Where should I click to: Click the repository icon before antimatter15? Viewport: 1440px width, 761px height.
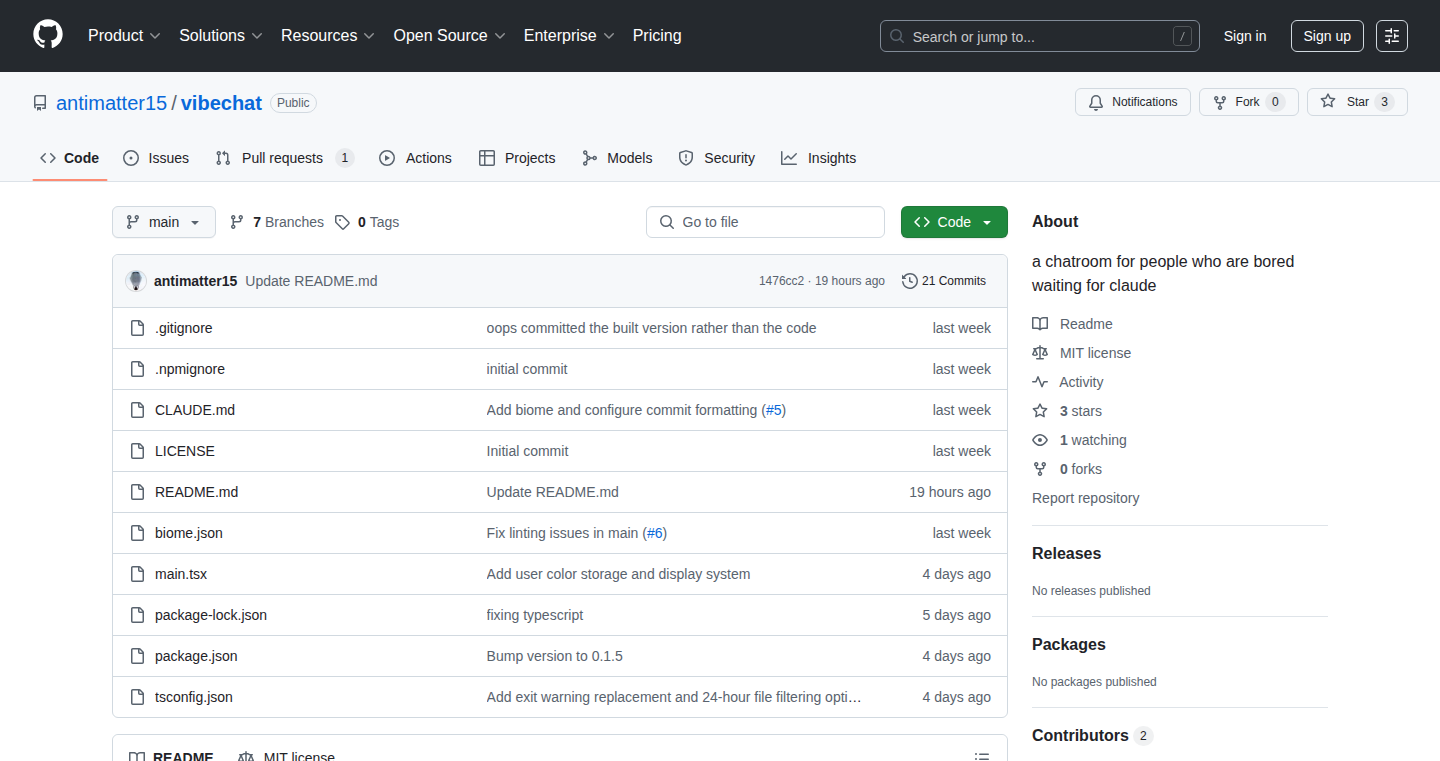point(40,103)
